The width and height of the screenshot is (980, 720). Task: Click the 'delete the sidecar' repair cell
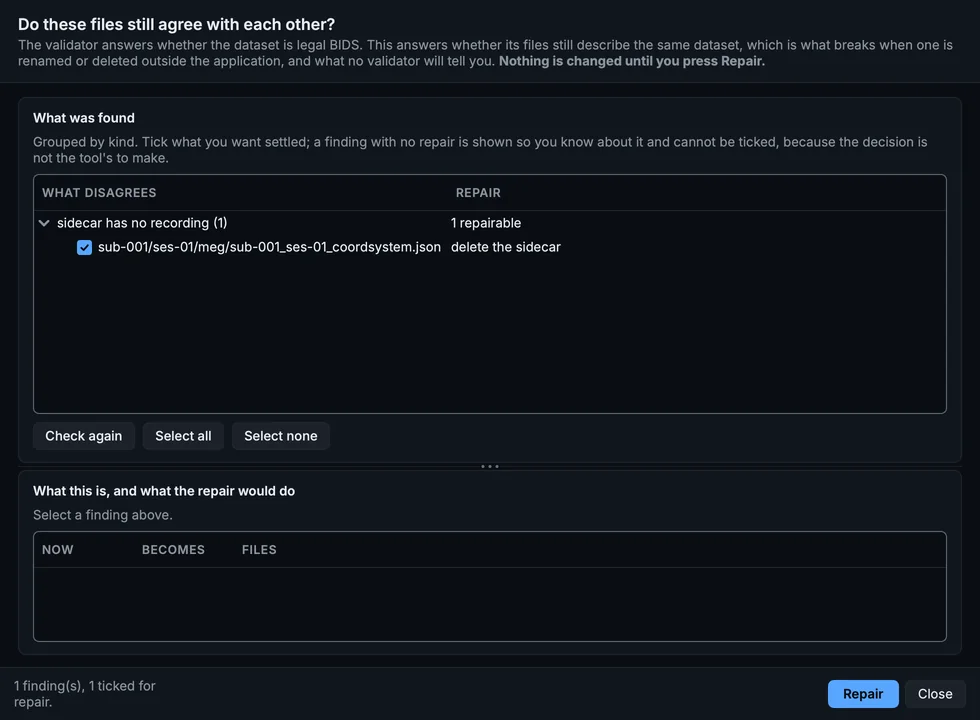click(506, 248)
